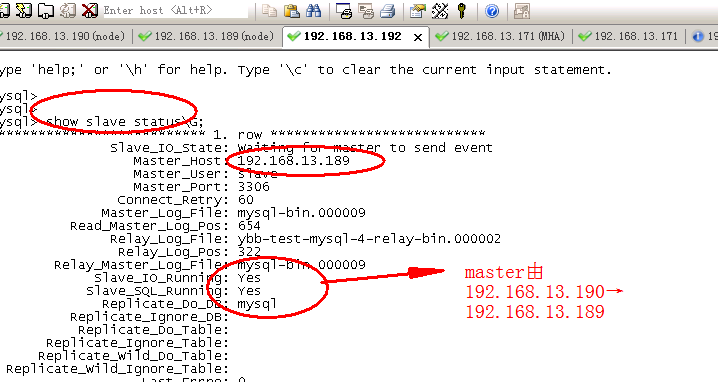The image size is (718, 382).
Task: Switch to the 192.168.13.171 (MHA) tab
Action: (x=500, y=36)
